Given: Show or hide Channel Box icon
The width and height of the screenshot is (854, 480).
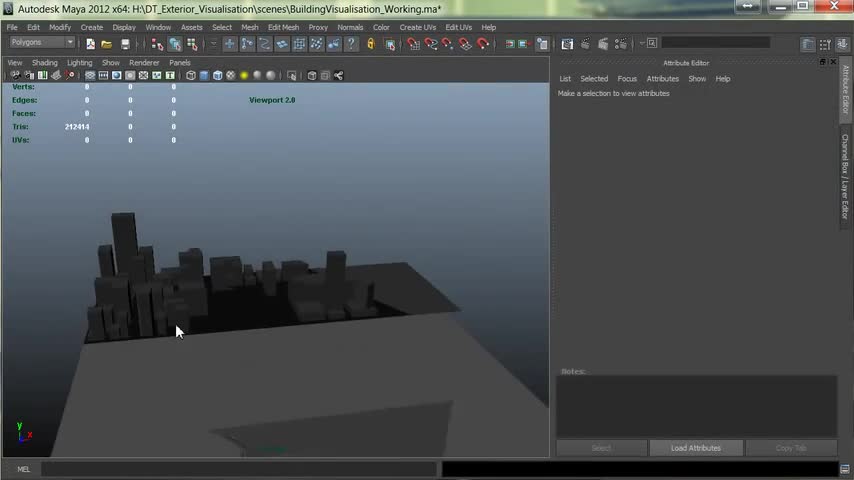Looking at the screenshot, I should 843,44.
